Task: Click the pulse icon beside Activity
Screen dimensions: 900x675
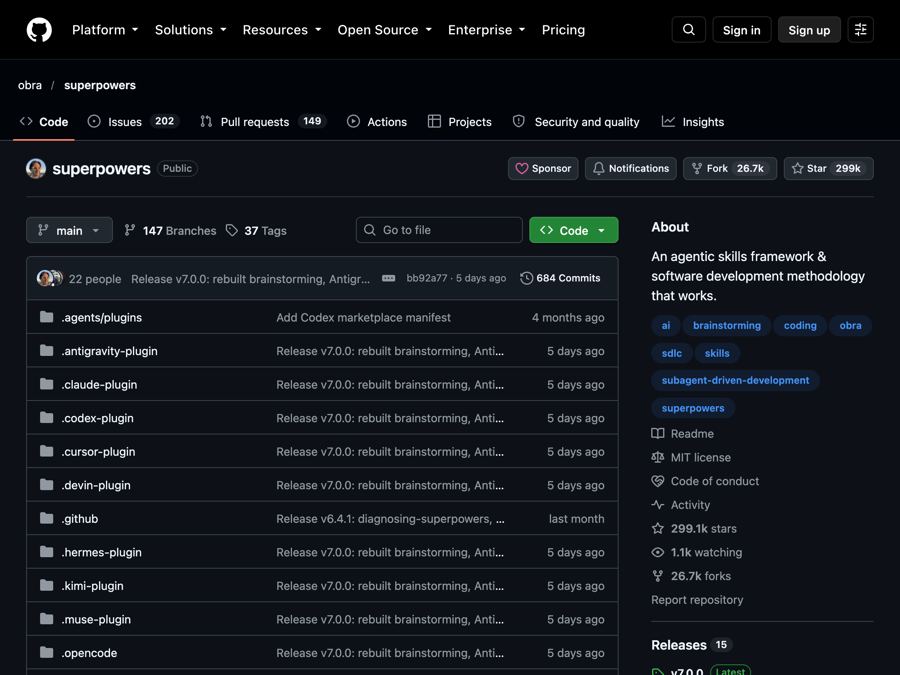Action: pos(658,505)
